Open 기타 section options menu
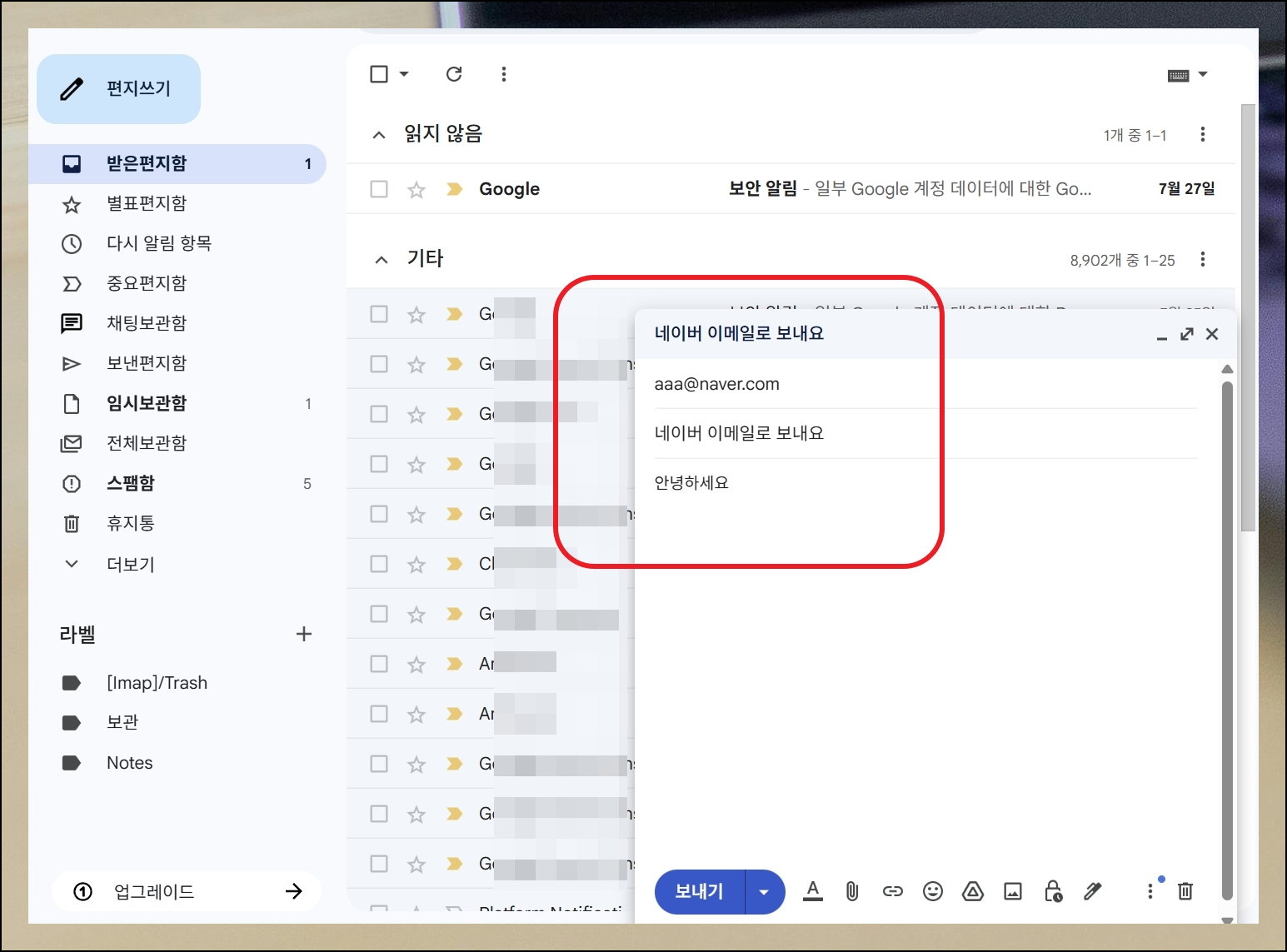Image resolution: width=1287 pixels, height=952 pixels. [x=1203, y=259]
